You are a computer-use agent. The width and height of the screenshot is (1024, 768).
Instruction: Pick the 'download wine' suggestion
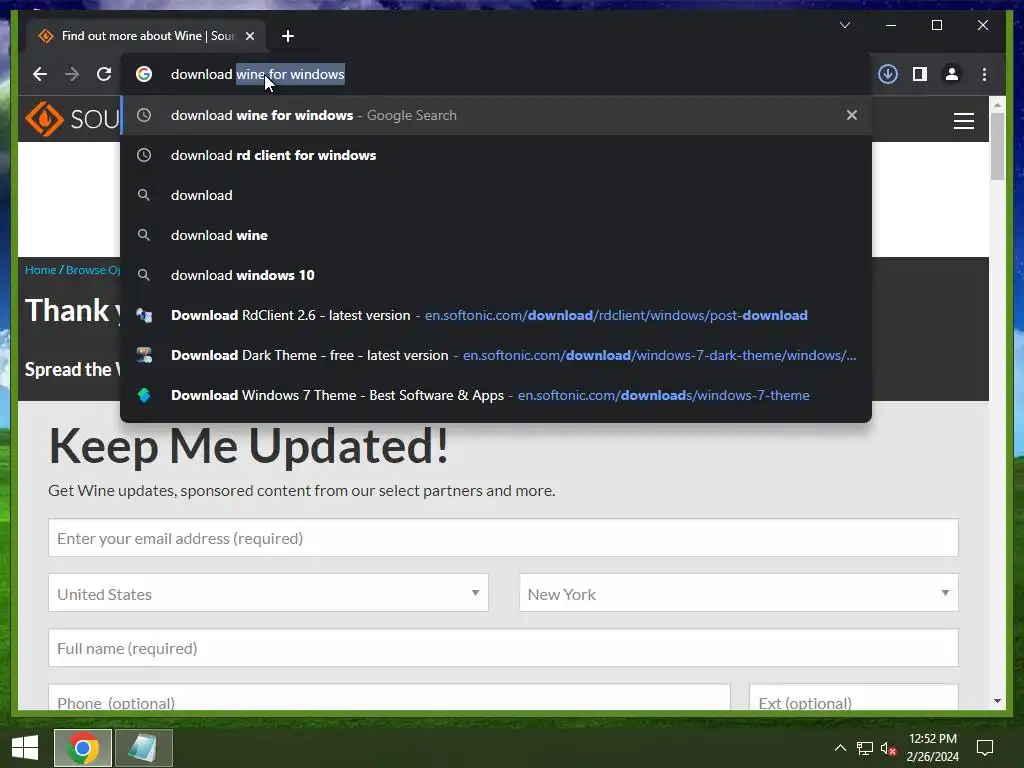click(x=496, y=235)
